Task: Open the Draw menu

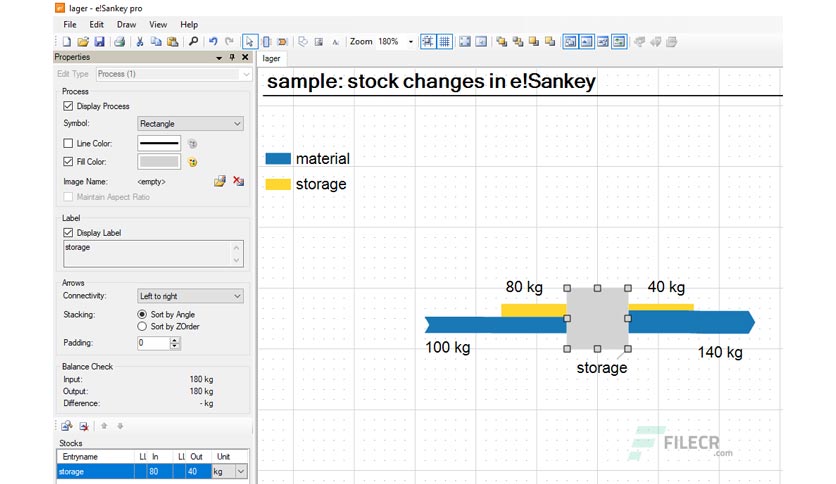Action: click(126, 25)
